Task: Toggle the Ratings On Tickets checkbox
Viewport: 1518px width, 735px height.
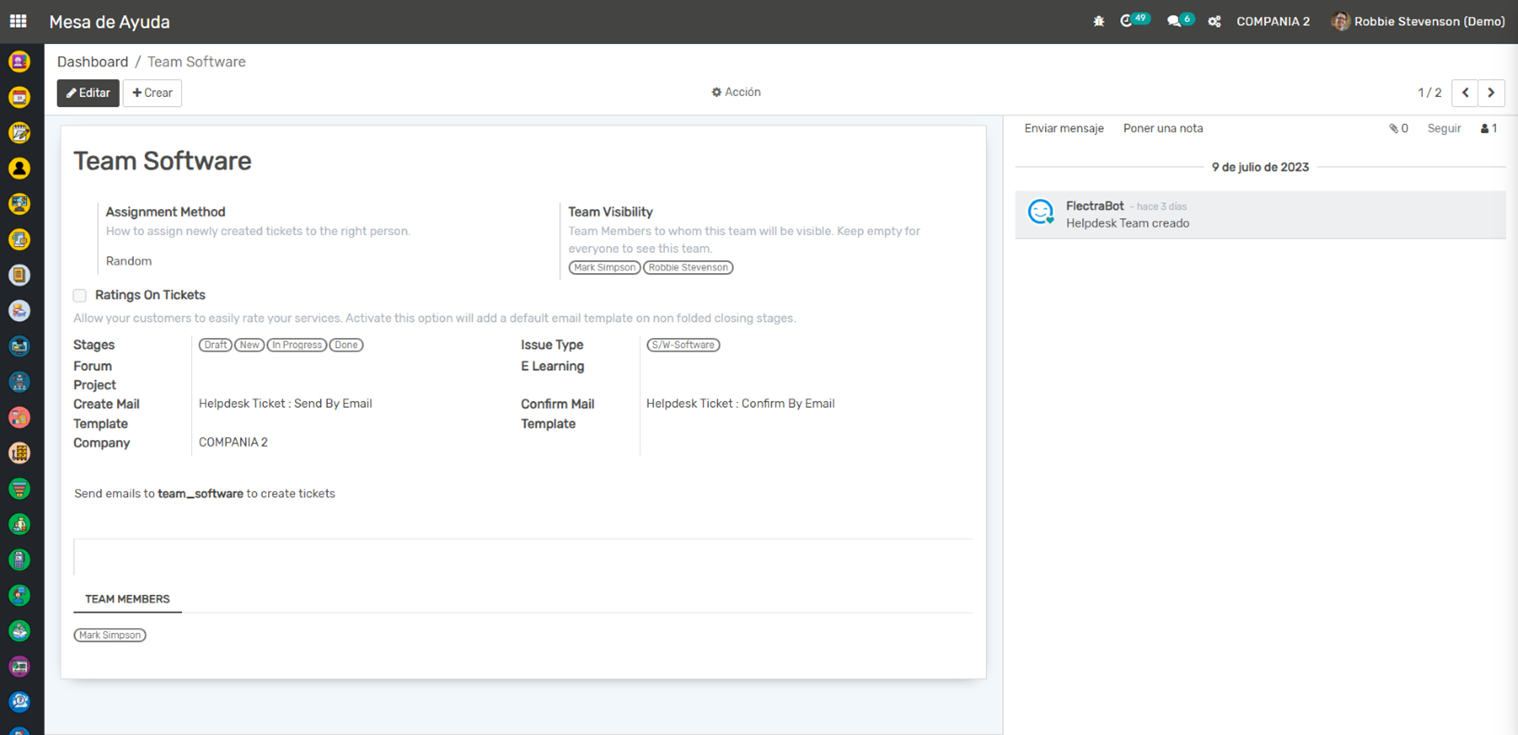Action: tap(80, 296)
